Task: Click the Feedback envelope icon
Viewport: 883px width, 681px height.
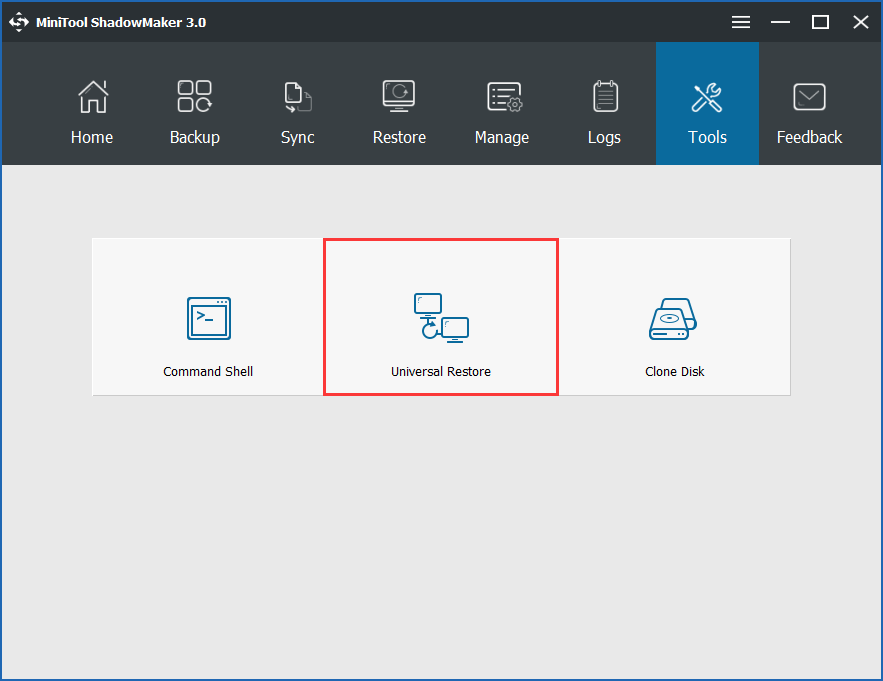Action: coord(809,97)
